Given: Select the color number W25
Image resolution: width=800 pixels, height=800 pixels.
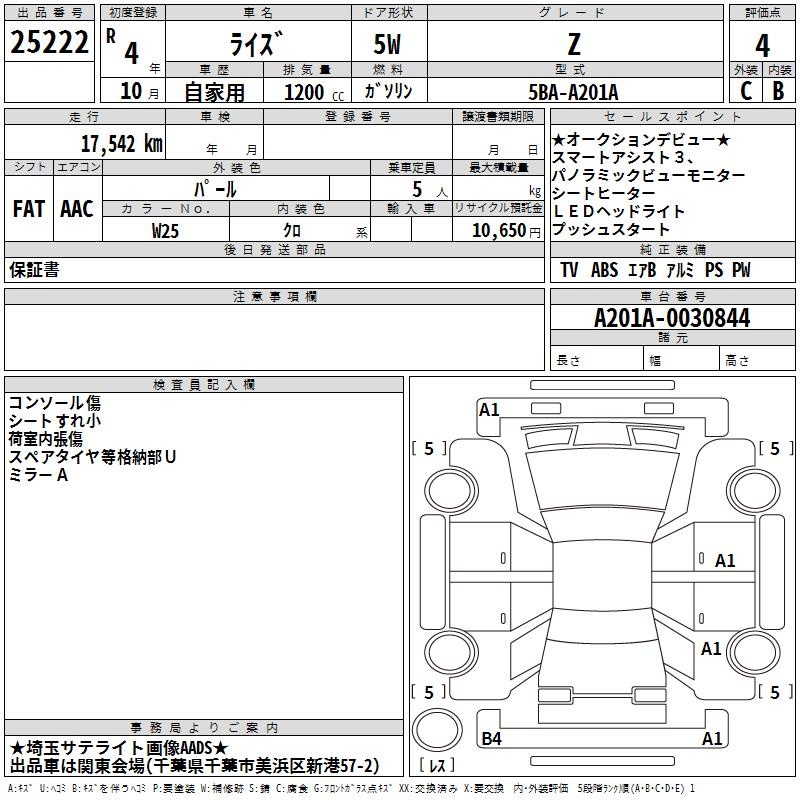Looking at the screenshot, I should click(x=166, y=230).
